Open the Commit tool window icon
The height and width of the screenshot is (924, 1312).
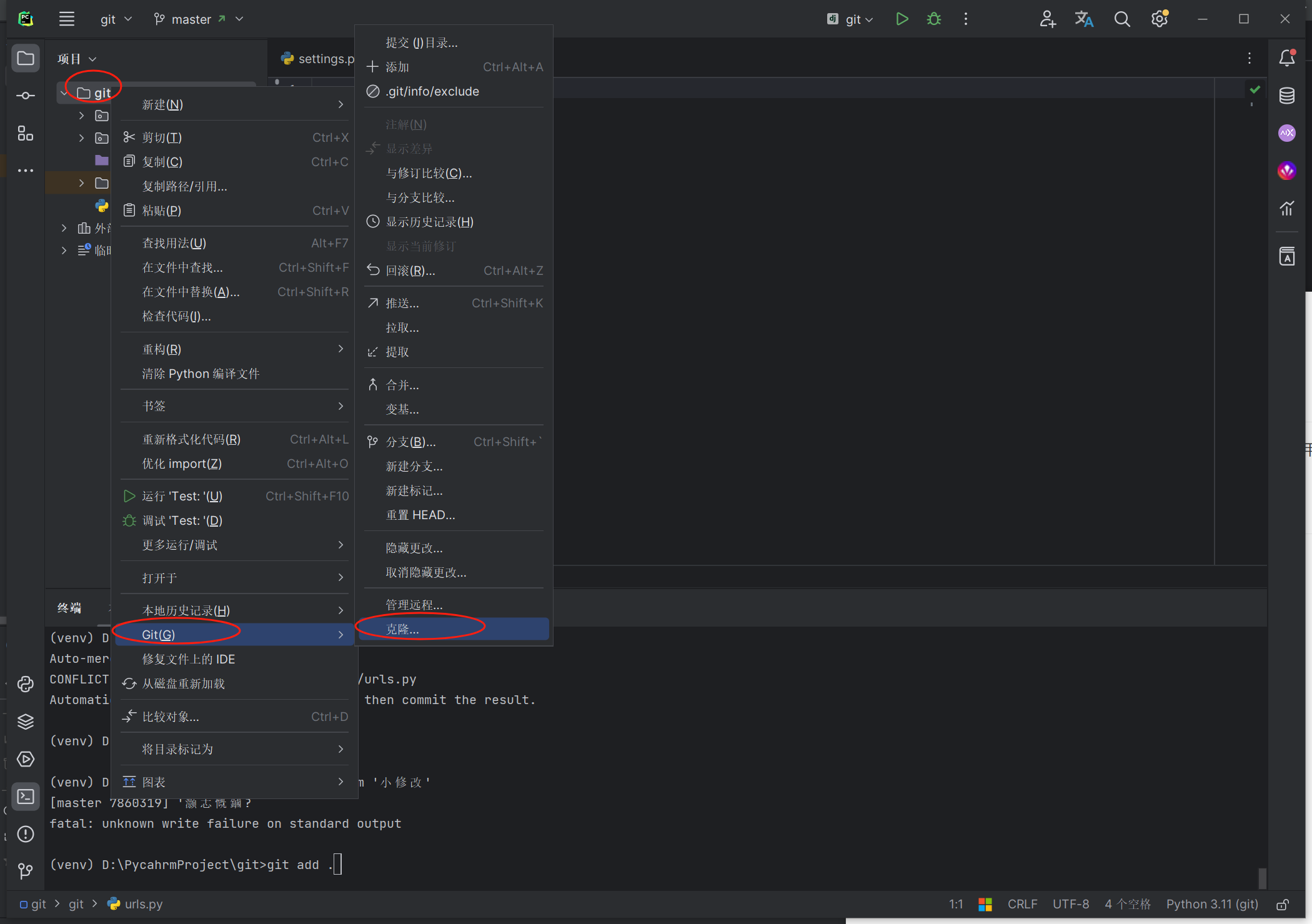[26, 96]
